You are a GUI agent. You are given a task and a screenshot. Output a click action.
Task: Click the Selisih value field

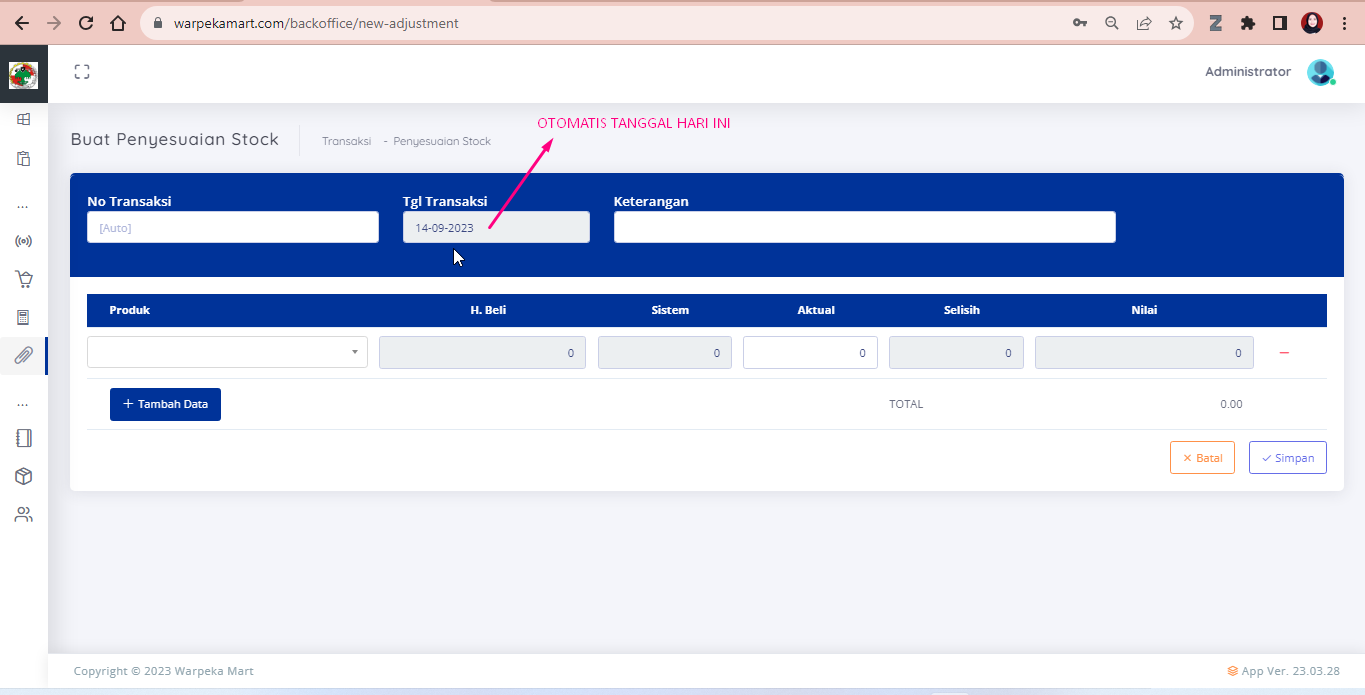[x=956, y=352]
